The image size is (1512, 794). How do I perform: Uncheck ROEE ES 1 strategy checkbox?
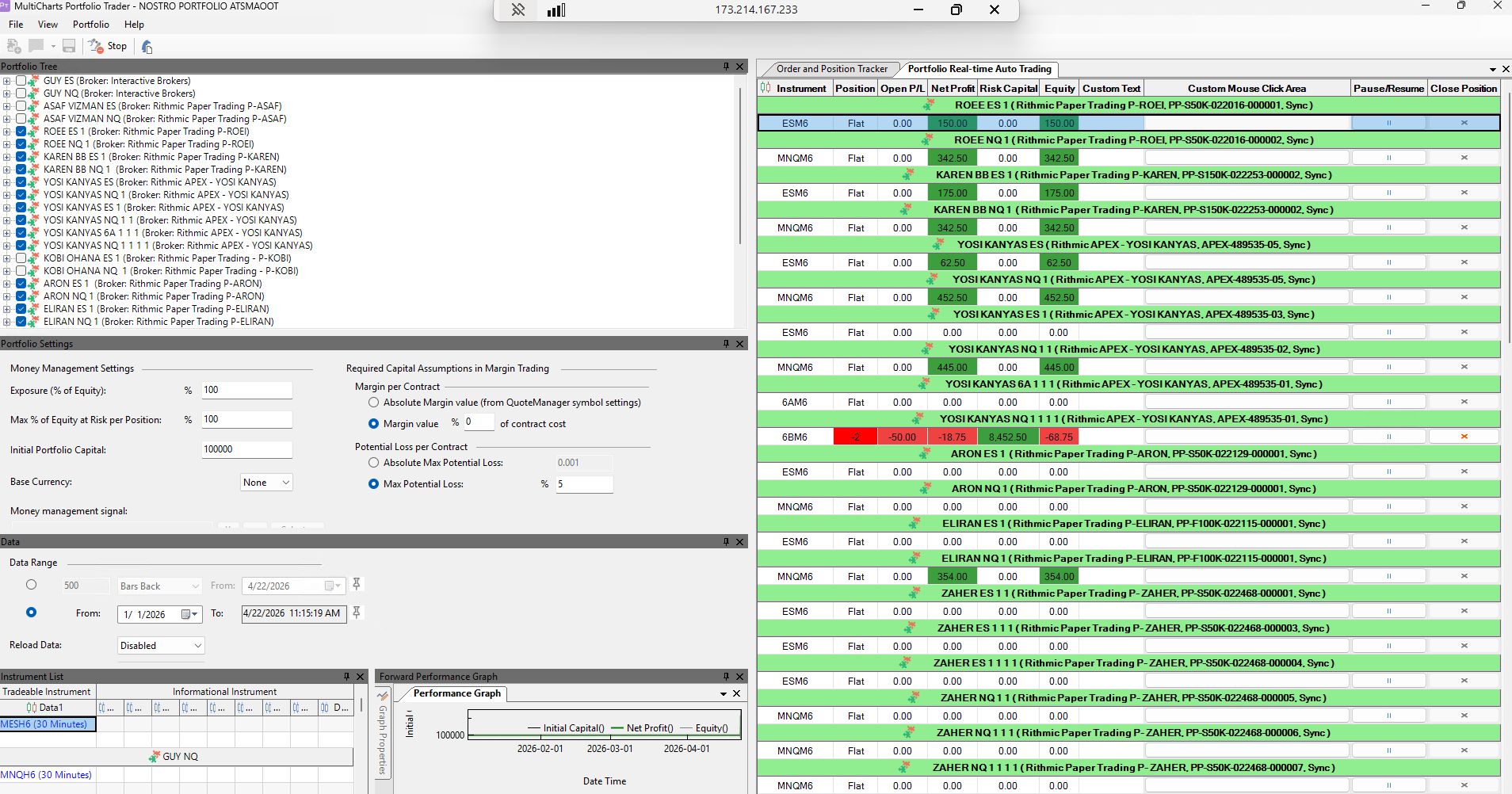click(x=21, y=132)
